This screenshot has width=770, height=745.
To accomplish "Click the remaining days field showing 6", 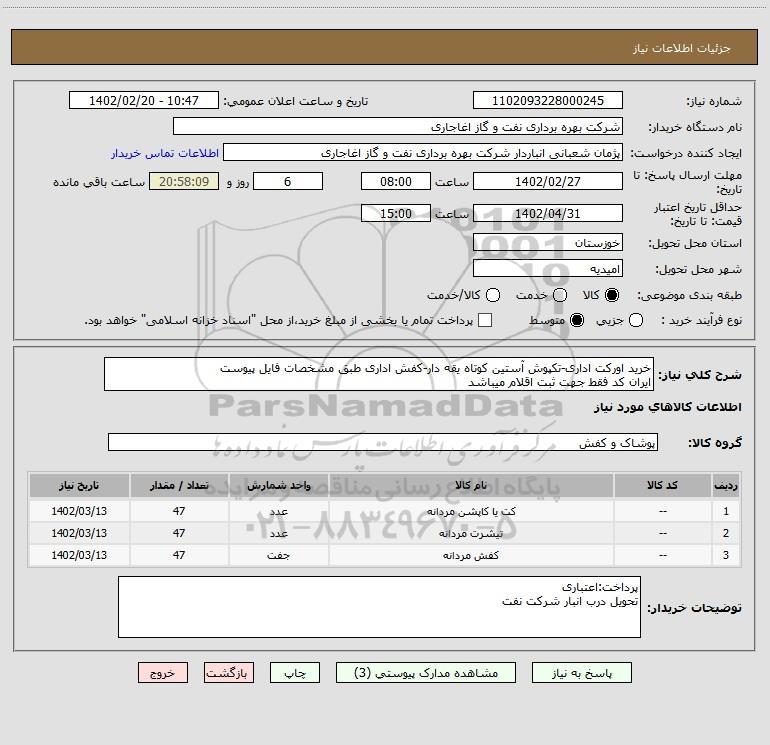I will point(288,181).
